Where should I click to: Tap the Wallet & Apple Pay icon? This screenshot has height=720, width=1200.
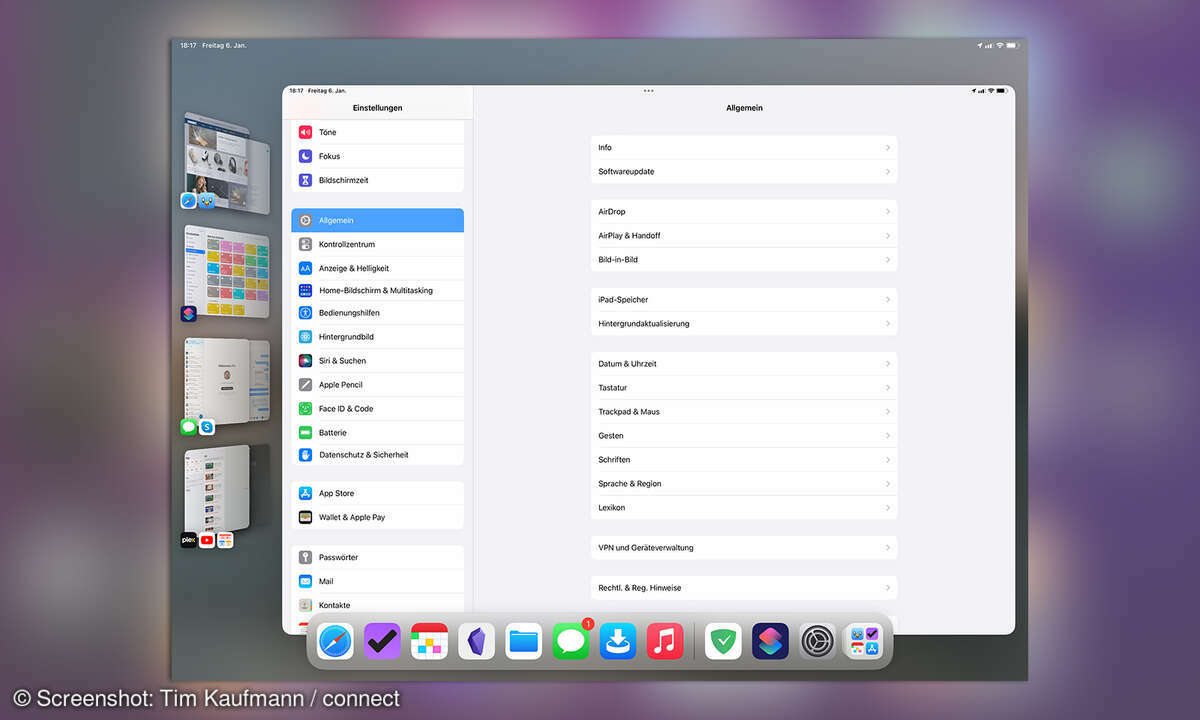305,517
